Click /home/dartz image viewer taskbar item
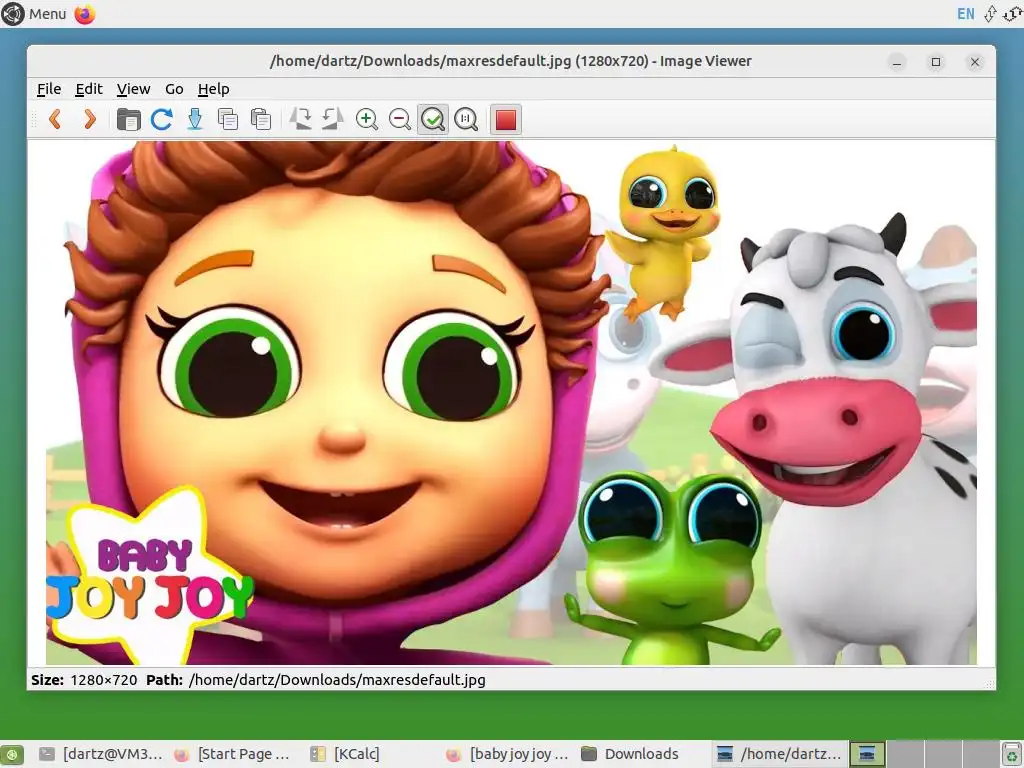This screenshot has width=1024, height=768. click(779, 754)
